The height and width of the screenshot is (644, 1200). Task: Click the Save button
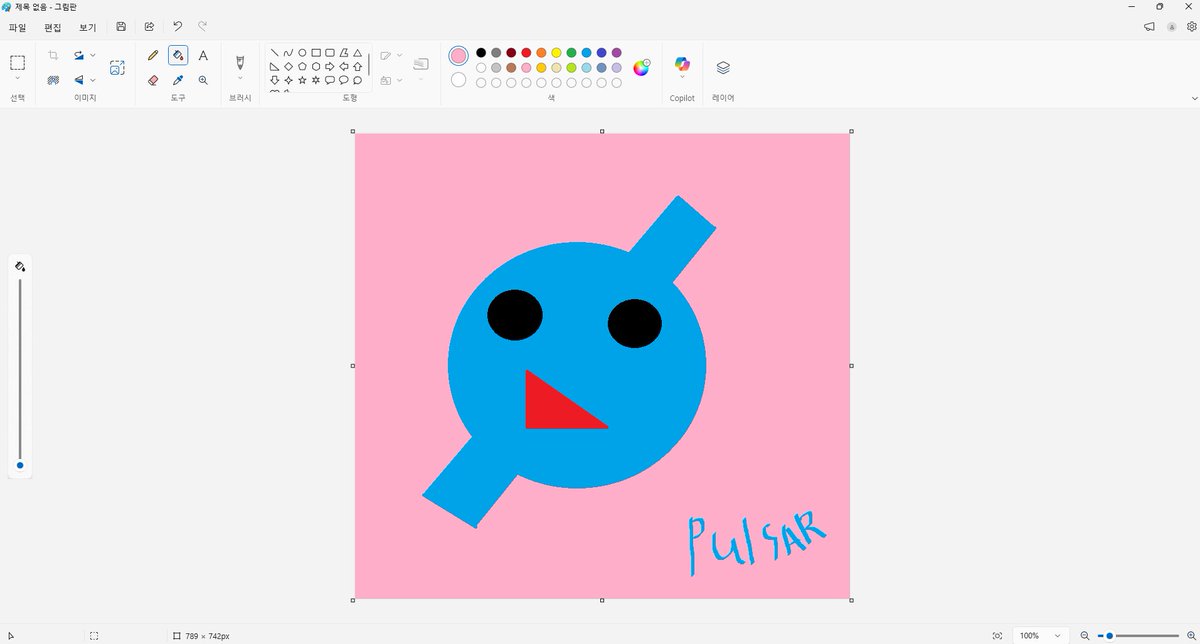tap(120, 26)
